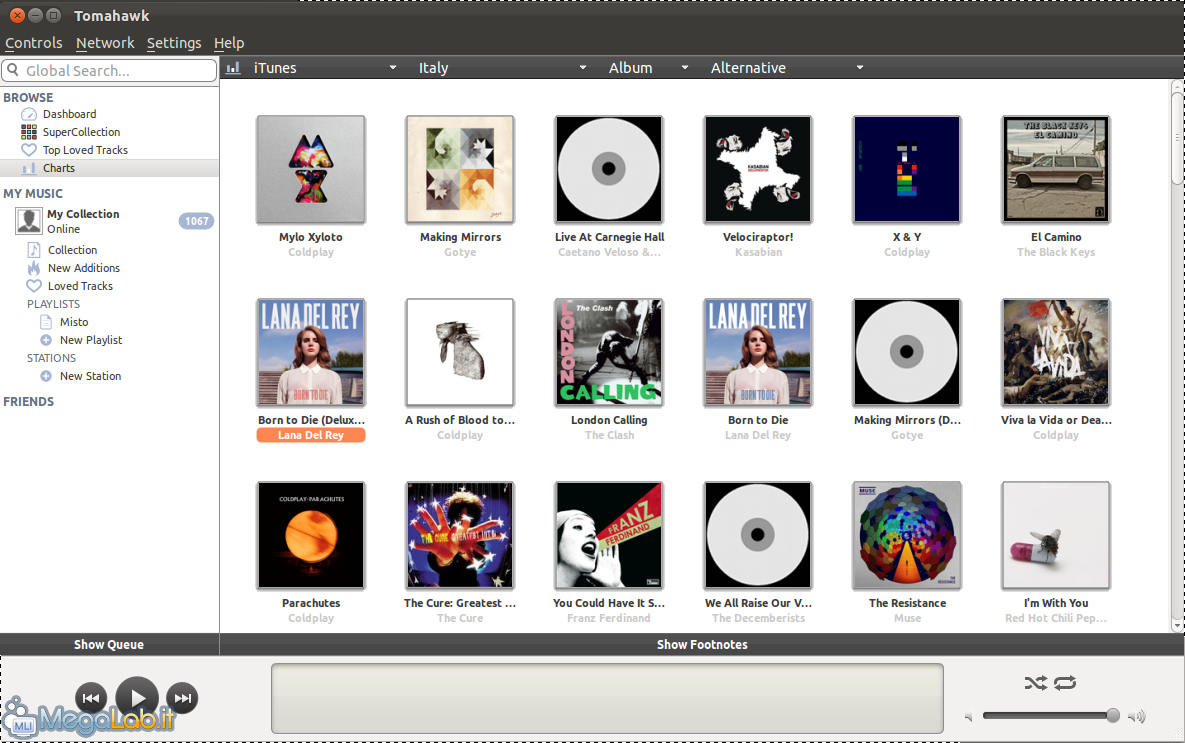Click My Collection avatar icon
Image resolution: width=1185 pixels, height=743 pixels.
pyautogui.click(x=29, y=221)
